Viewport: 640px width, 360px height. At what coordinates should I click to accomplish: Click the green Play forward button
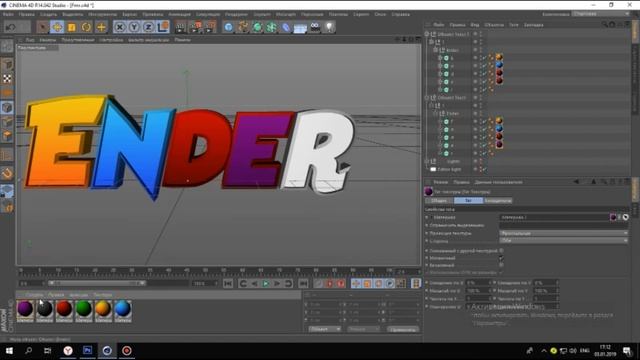266,283
